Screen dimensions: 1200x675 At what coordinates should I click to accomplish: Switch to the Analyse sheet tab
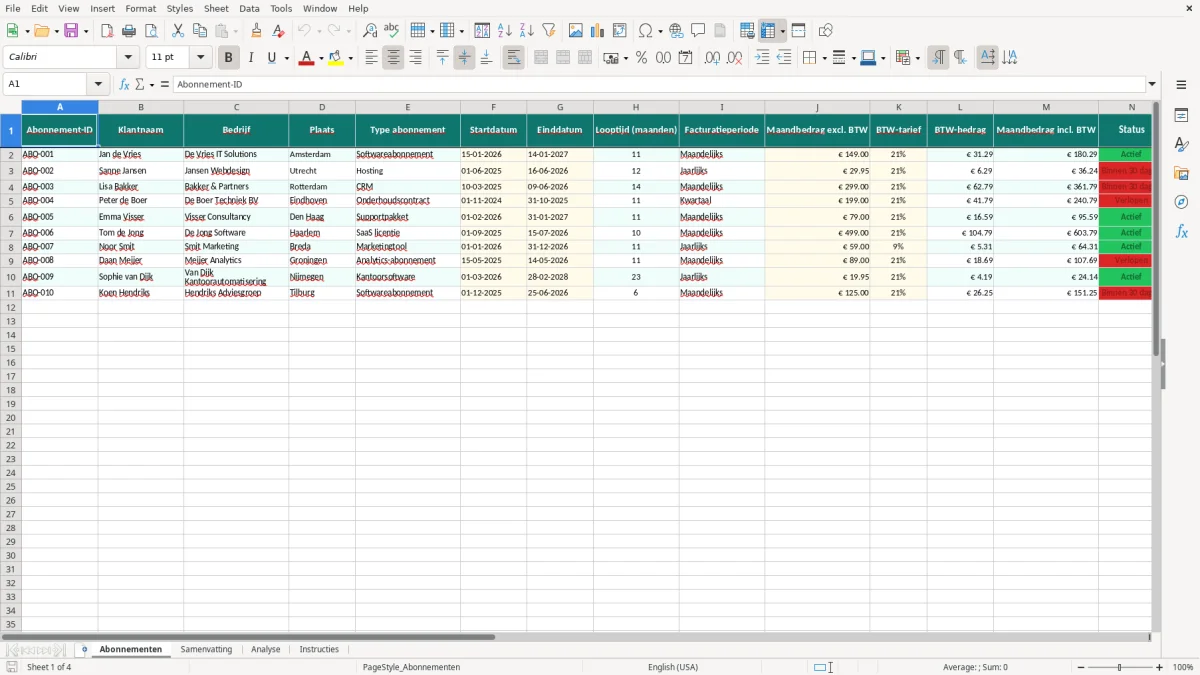[x=266, y=649]
